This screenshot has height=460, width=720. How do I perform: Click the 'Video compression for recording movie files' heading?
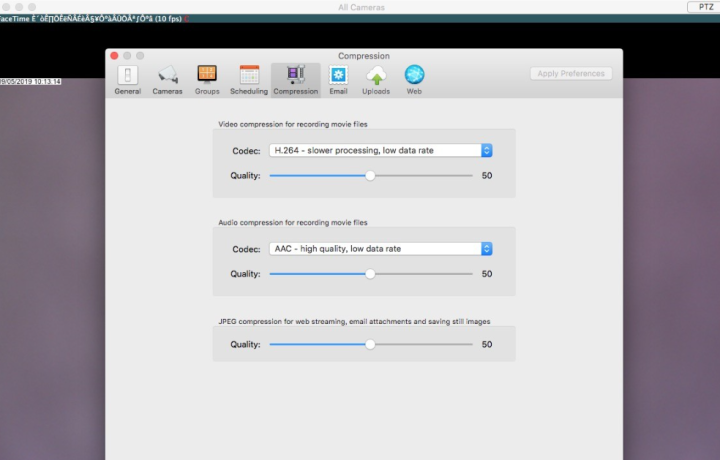tap(293, 124)
